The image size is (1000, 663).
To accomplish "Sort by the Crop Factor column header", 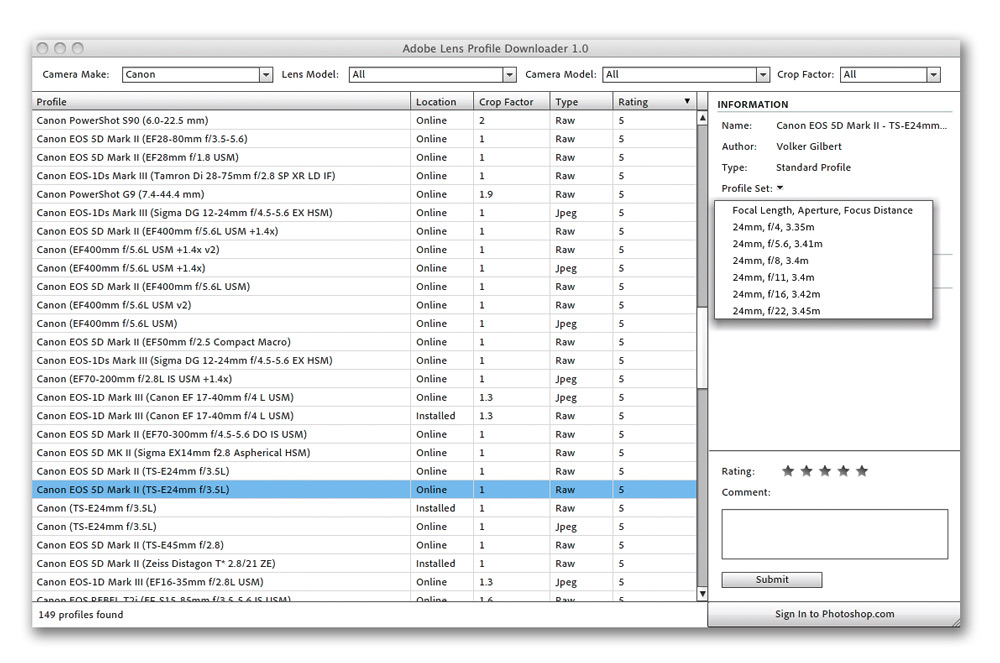I will 511,101.
